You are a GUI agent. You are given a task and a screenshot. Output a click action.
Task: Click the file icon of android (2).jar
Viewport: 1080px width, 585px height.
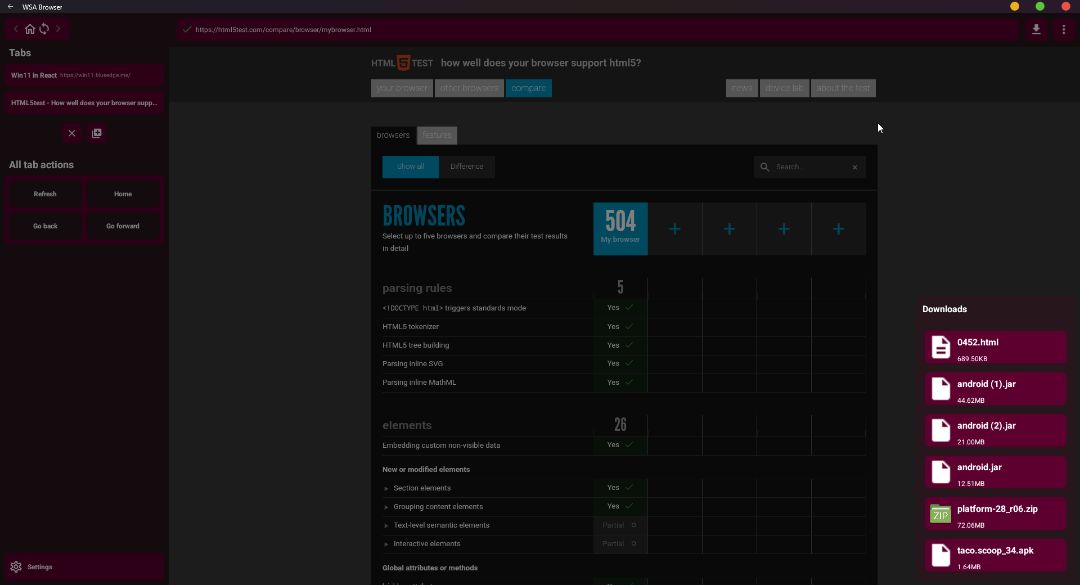click(x=940, y=431)
